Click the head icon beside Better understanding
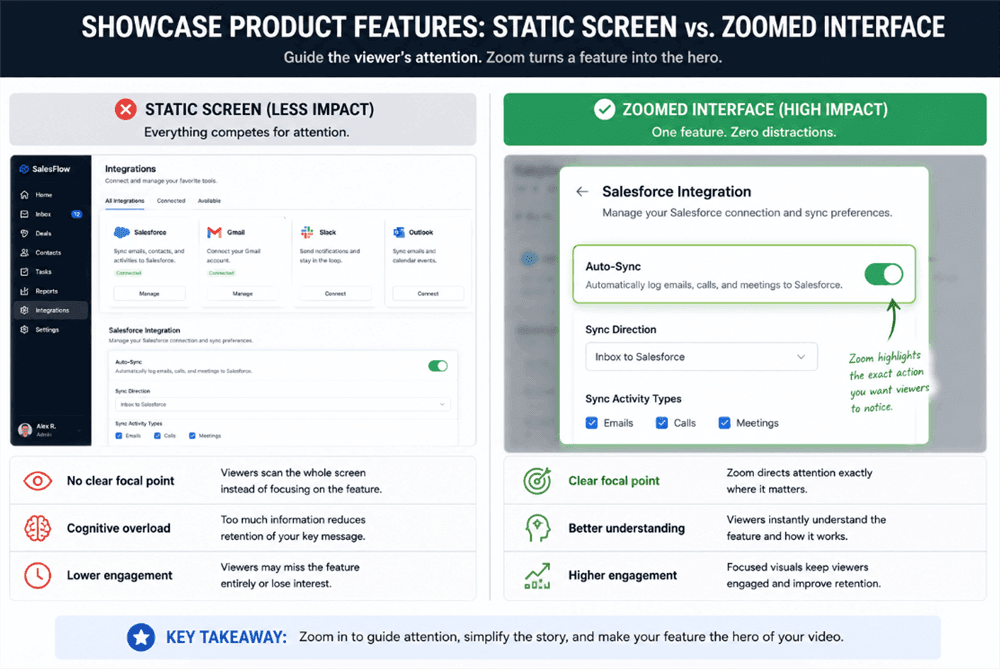This screenshot has height=669, width=1000. [538, 528]
